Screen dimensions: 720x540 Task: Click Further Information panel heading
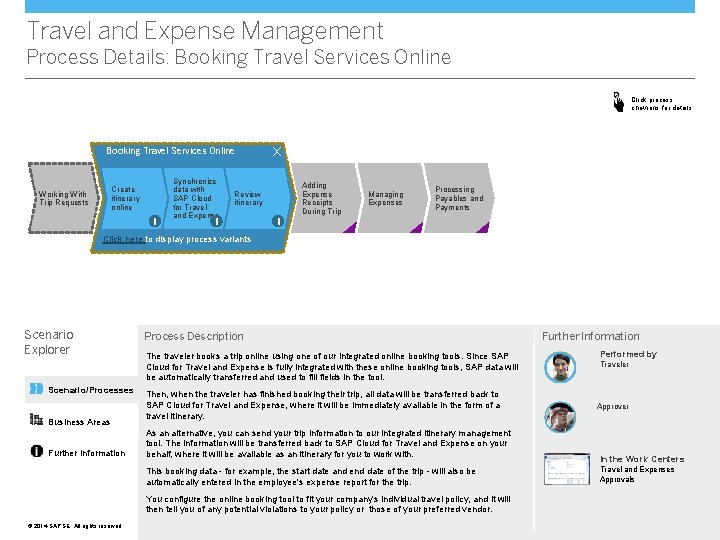[591, 336]
